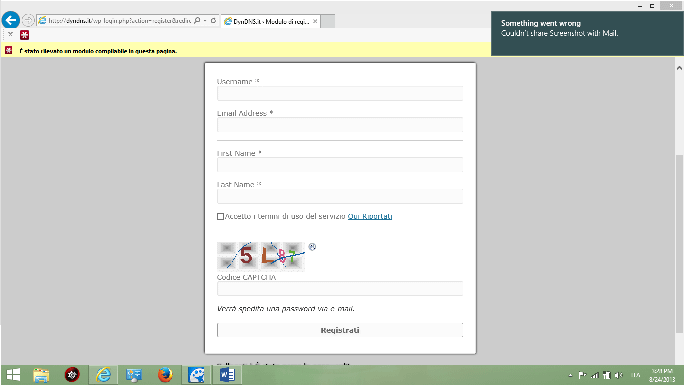Close the DynDNS.it tab
This screenshot has height=385, width=684.
coord(315,21)
